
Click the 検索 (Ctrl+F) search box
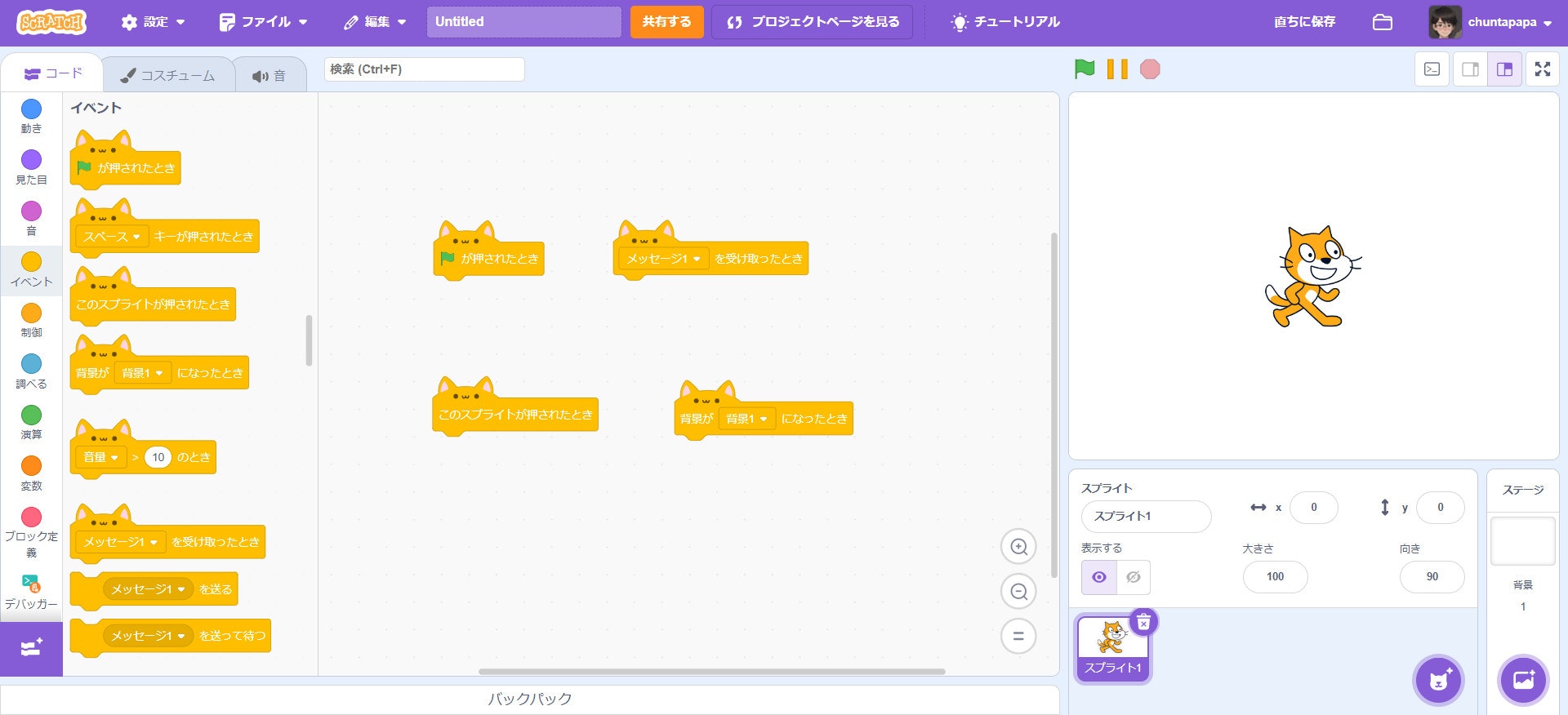(424, 69)
